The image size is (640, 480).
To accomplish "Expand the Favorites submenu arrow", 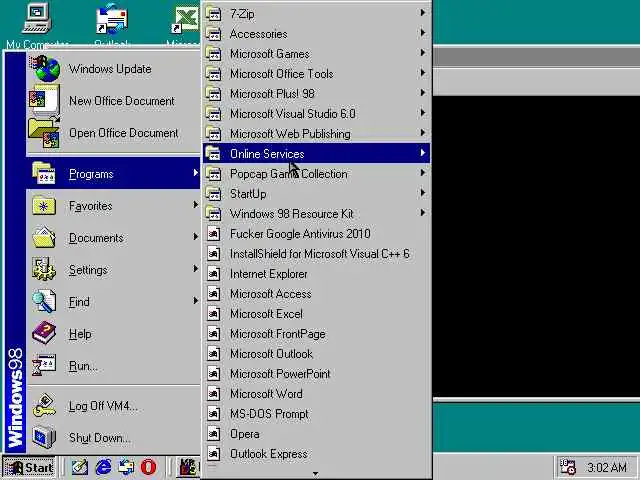I will [x=196, y=205].
